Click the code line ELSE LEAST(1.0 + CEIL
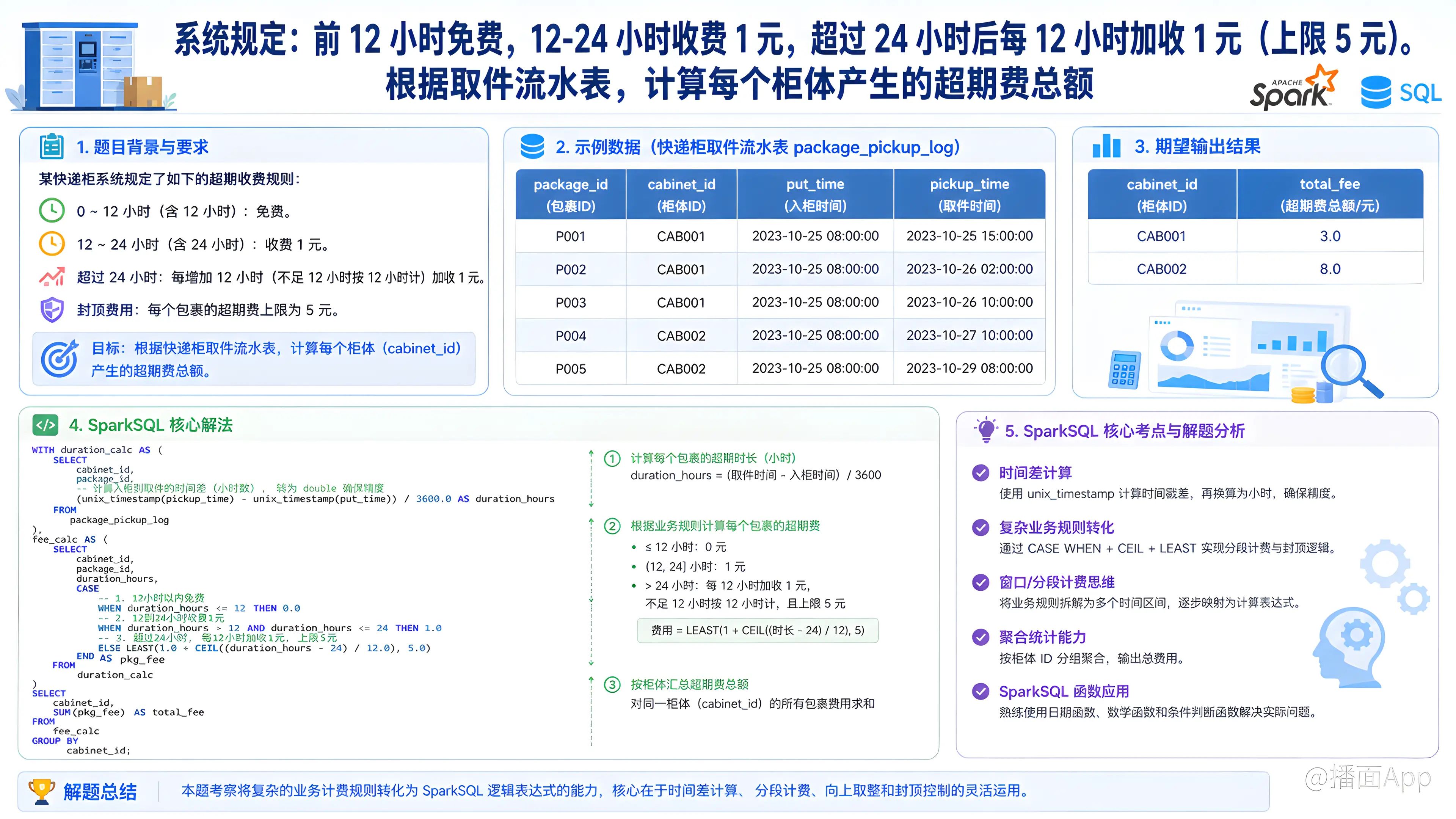1456x819 pixels. point(264,648)
